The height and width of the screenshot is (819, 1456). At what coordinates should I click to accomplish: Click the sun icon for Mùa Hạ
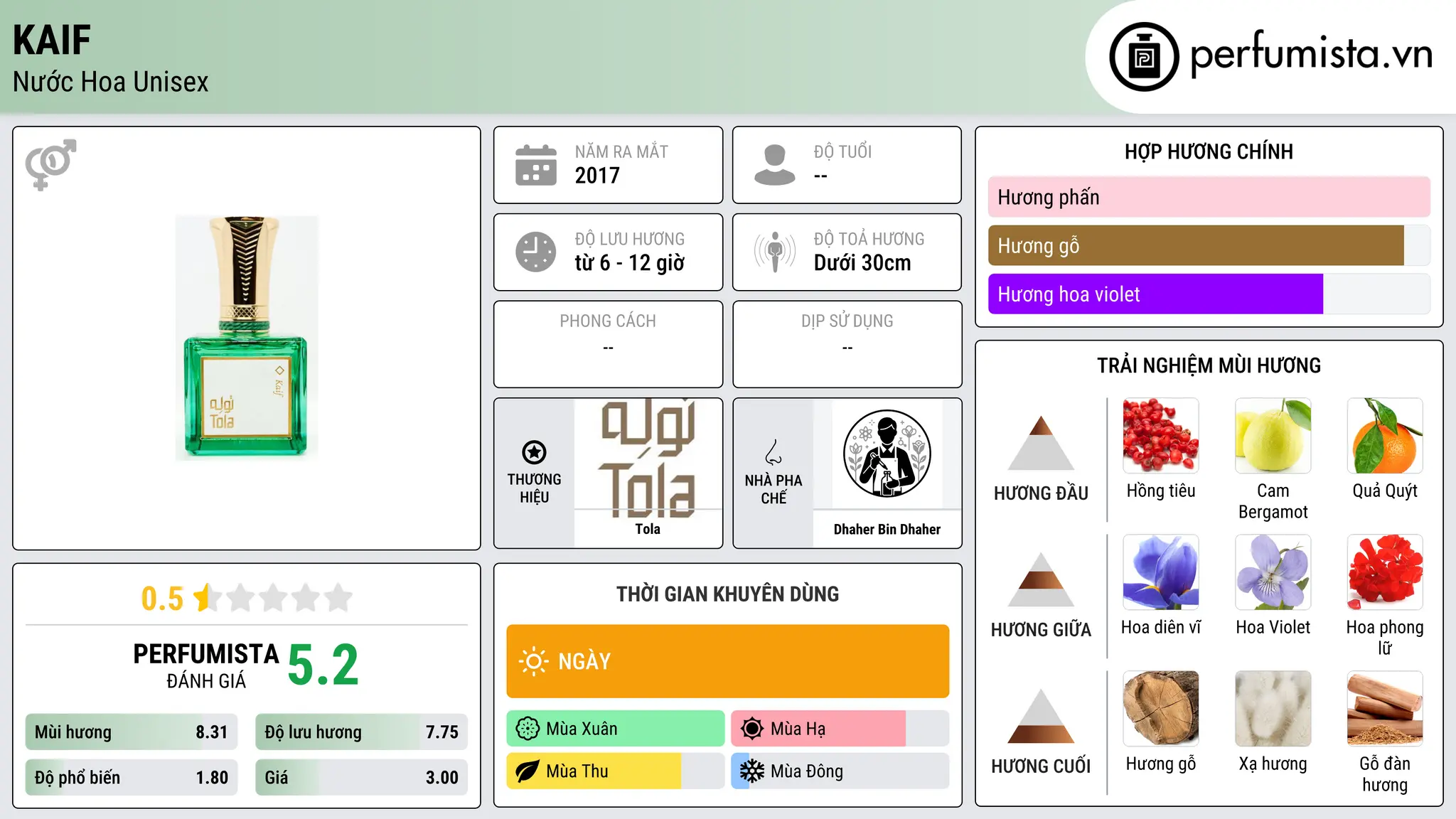[751, 729]
